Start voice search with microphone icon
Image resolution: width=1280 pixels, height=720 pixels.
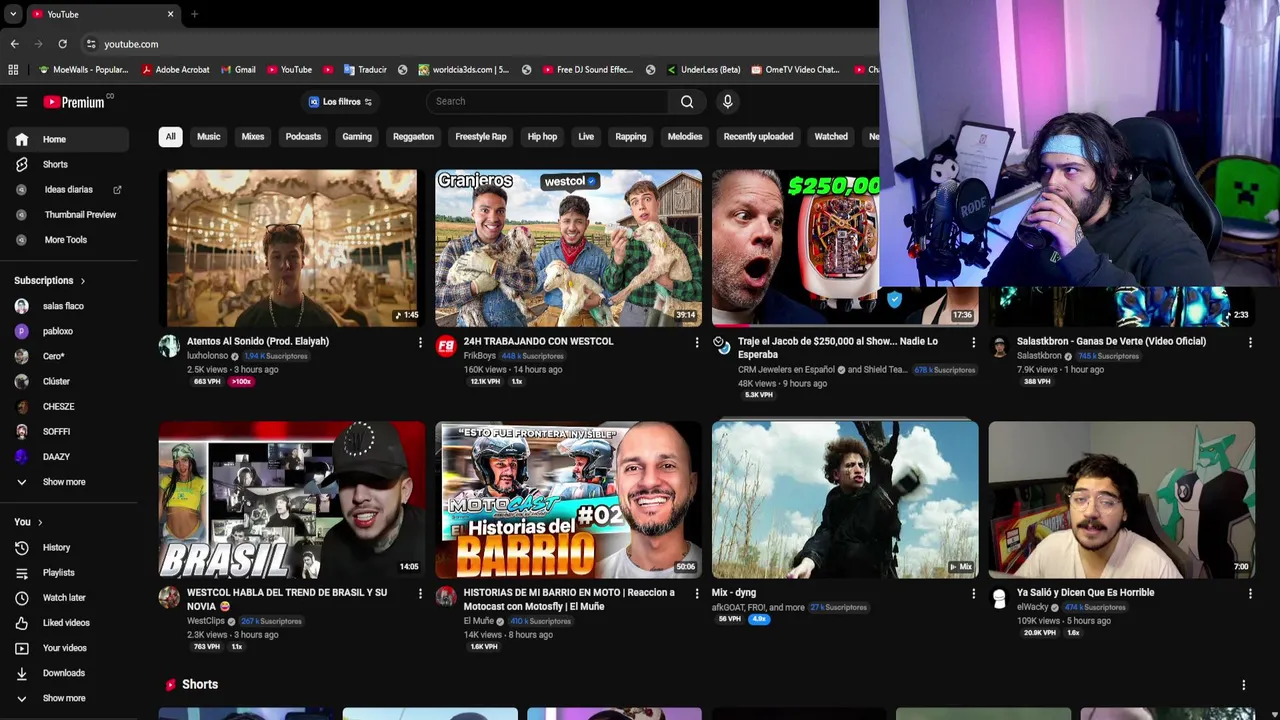click(727, 101)
